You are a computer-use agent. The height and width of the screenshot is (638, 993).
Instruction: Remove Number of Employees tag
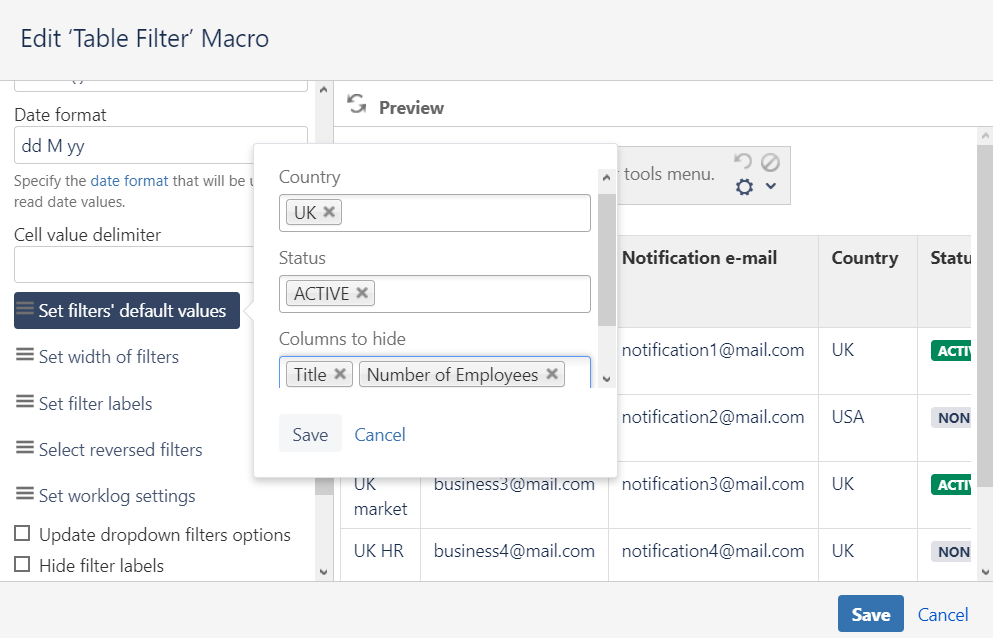click(x=552, y=374)
